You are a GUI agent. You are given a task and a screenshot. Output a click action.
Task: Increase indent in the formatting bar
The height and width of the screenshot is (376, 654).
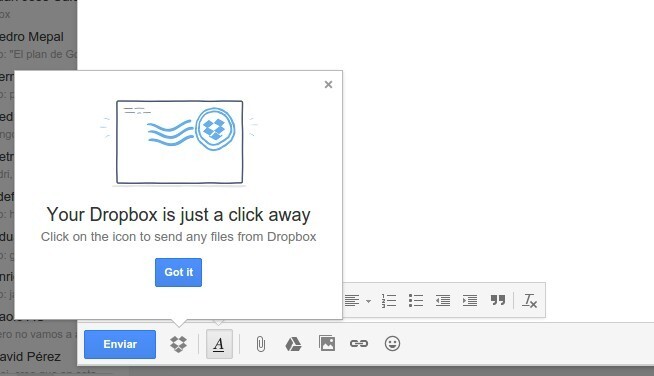pos(470,300)
